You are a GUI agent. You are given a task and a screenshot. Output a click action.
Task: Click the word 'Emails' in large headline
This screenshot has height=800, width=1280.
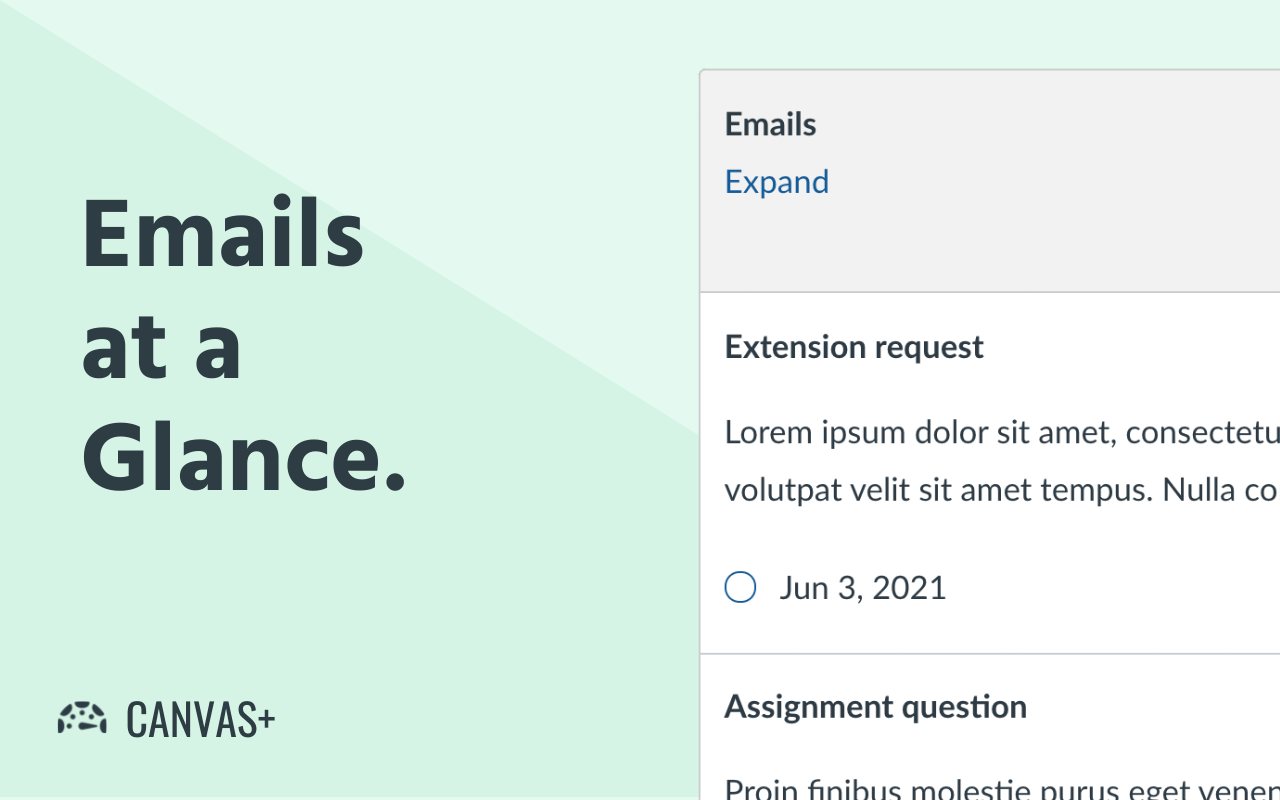tap(223, 233)
